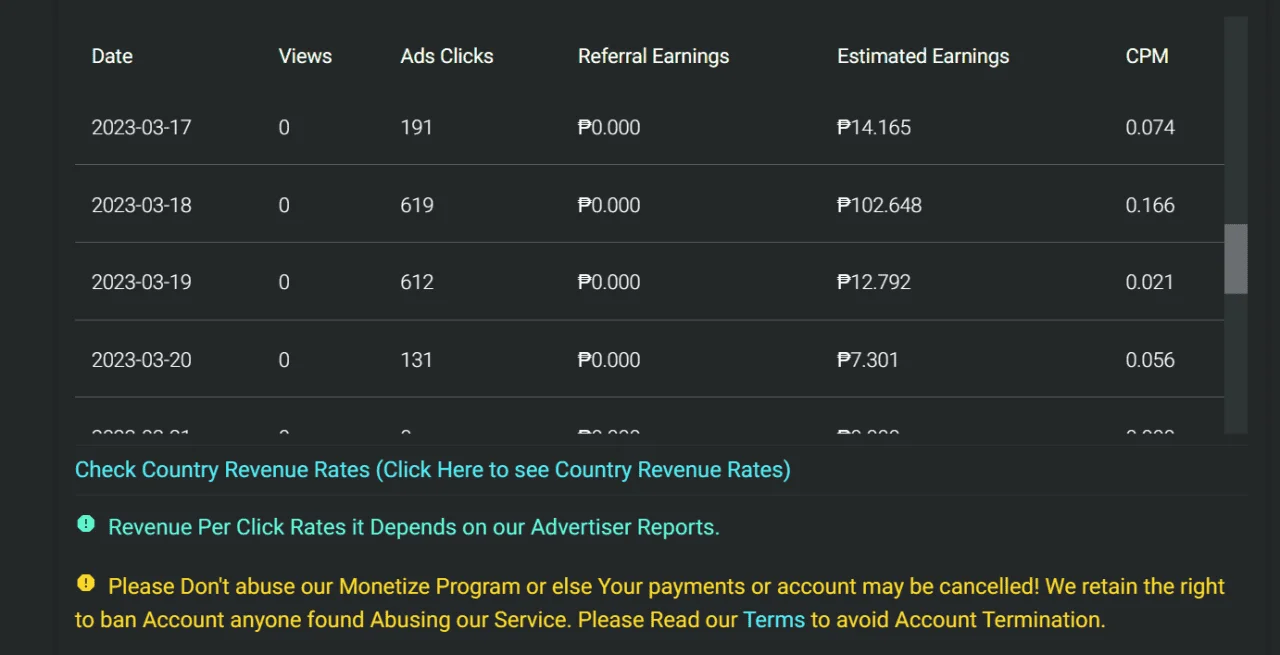1280x655 pixels.
Task: Click the ₱102.648 estimated earnings value
Action: pyautogui.click(x=879, y=205)
